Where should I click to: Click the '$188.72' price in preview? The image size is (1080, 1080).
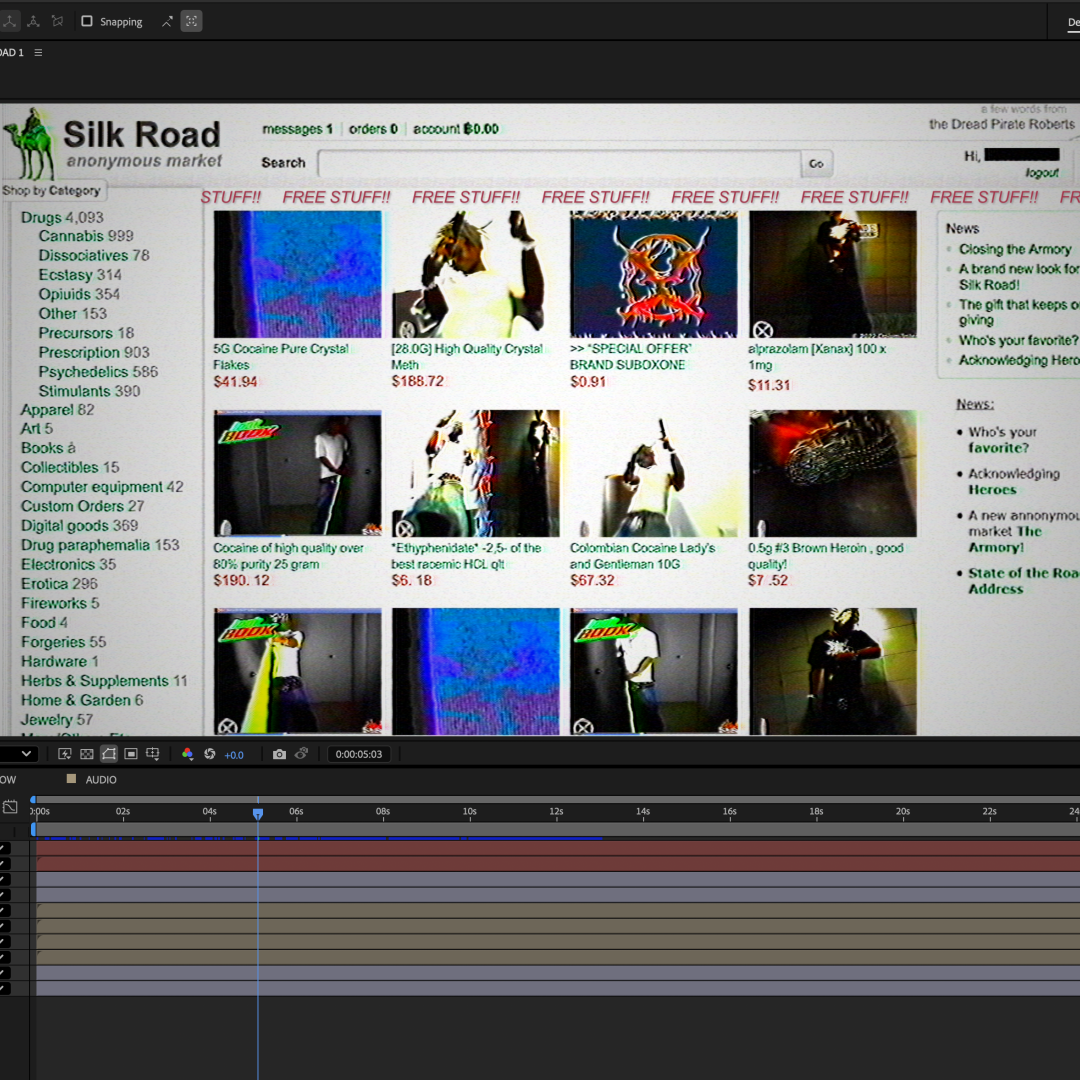[417, 381]
